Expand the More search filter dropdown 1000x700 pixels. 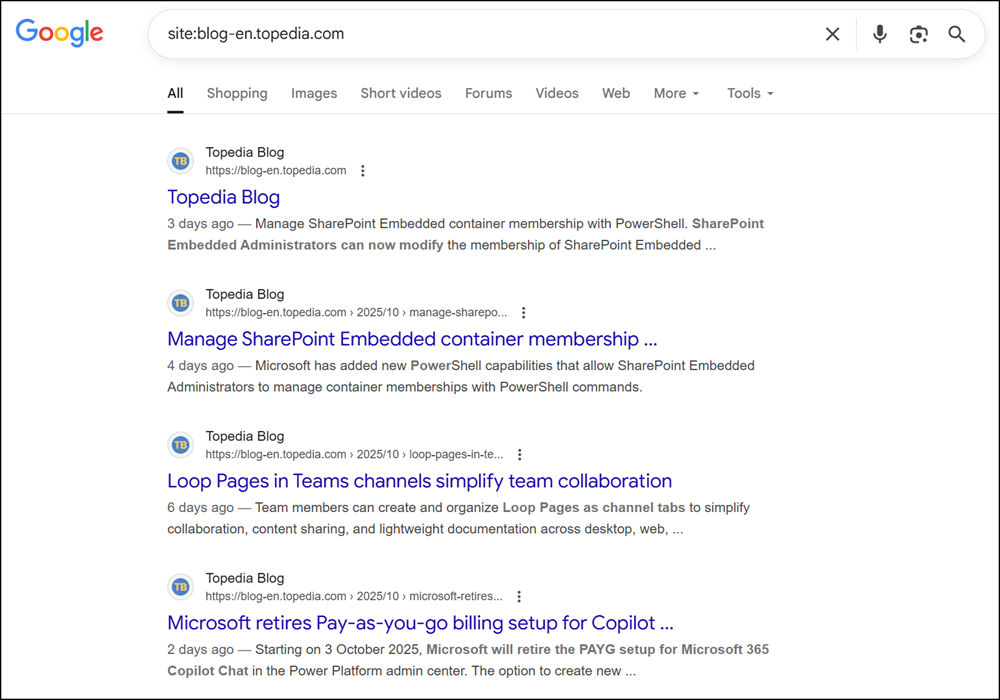(676, 93)
